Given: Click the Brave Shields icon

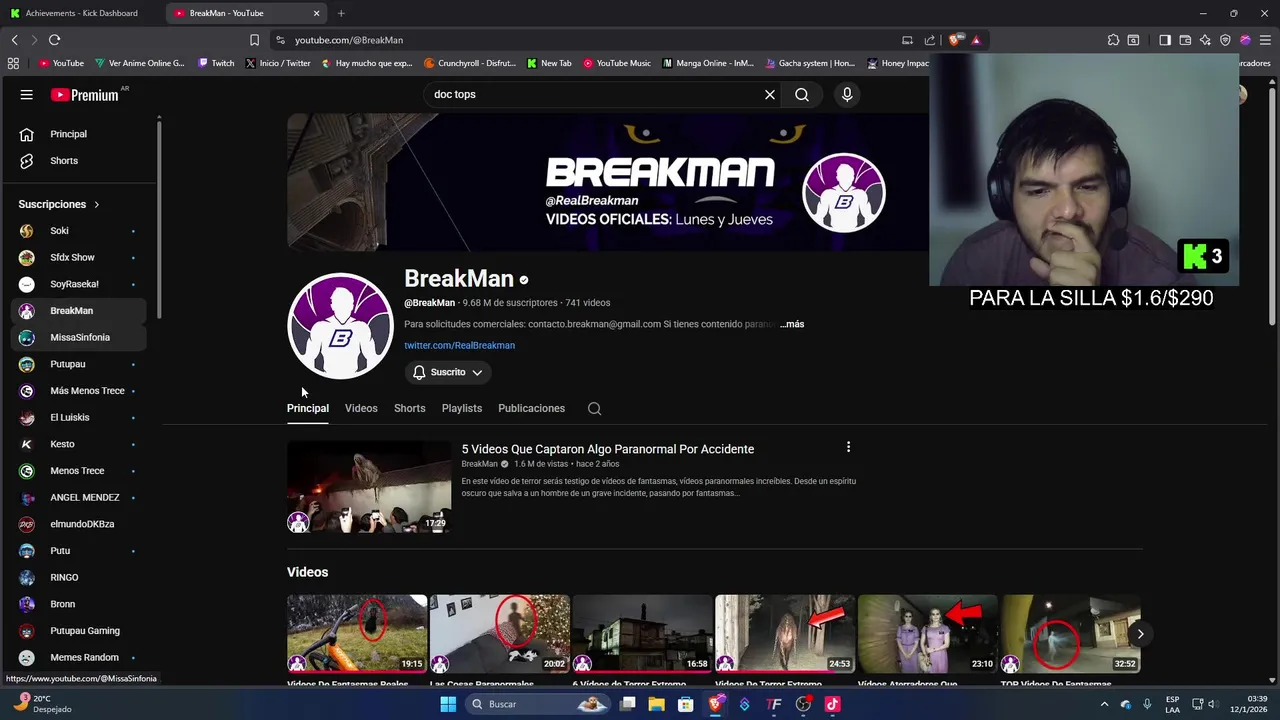Looking at the screenshot, I should (x=955, y=40).
